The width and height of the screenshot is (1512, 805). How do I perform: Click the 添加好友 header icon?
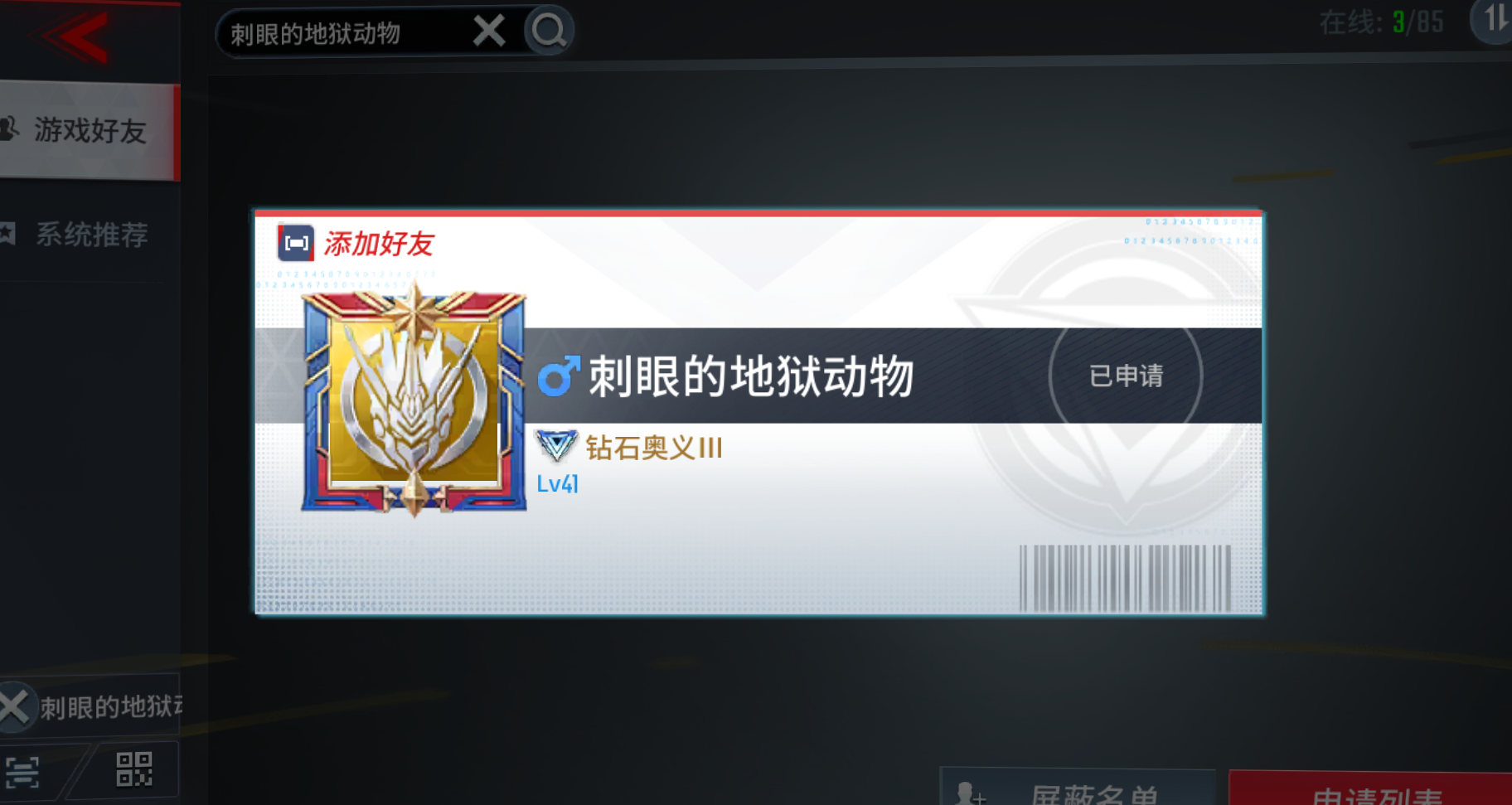click(x=296, y=243)
